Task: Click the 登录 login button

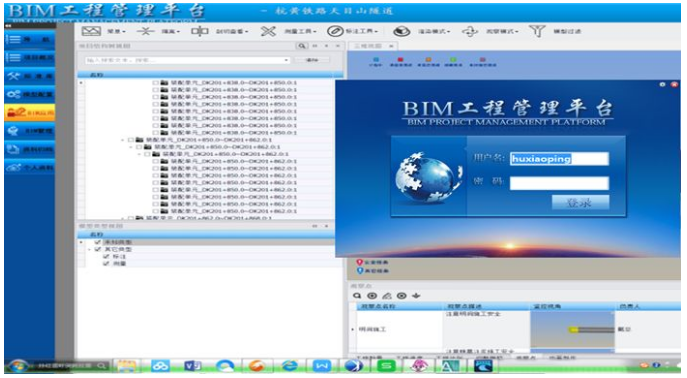Action: [x=580, y=203]
